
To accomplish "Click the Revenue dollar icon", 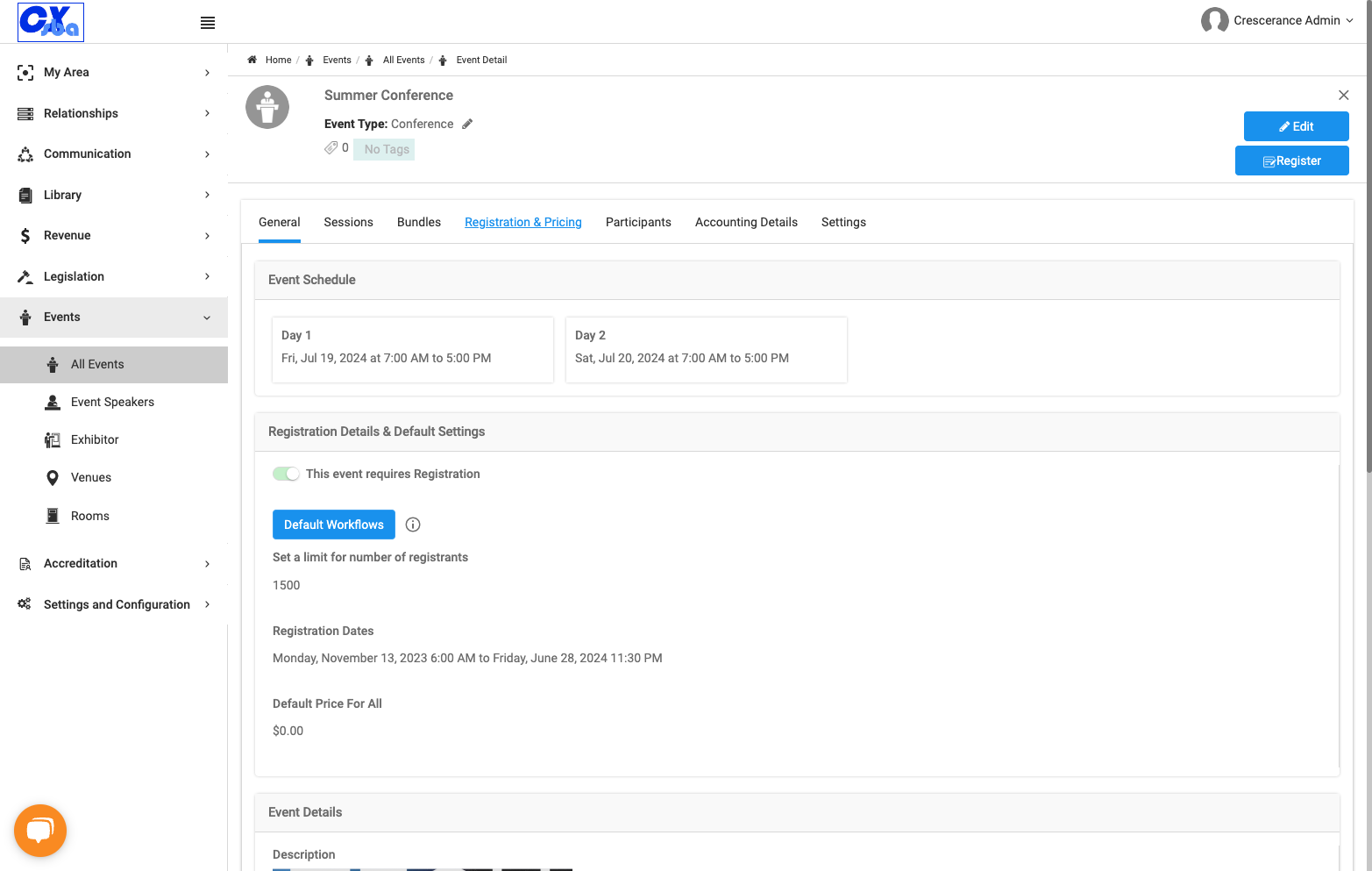I will 25,236.
